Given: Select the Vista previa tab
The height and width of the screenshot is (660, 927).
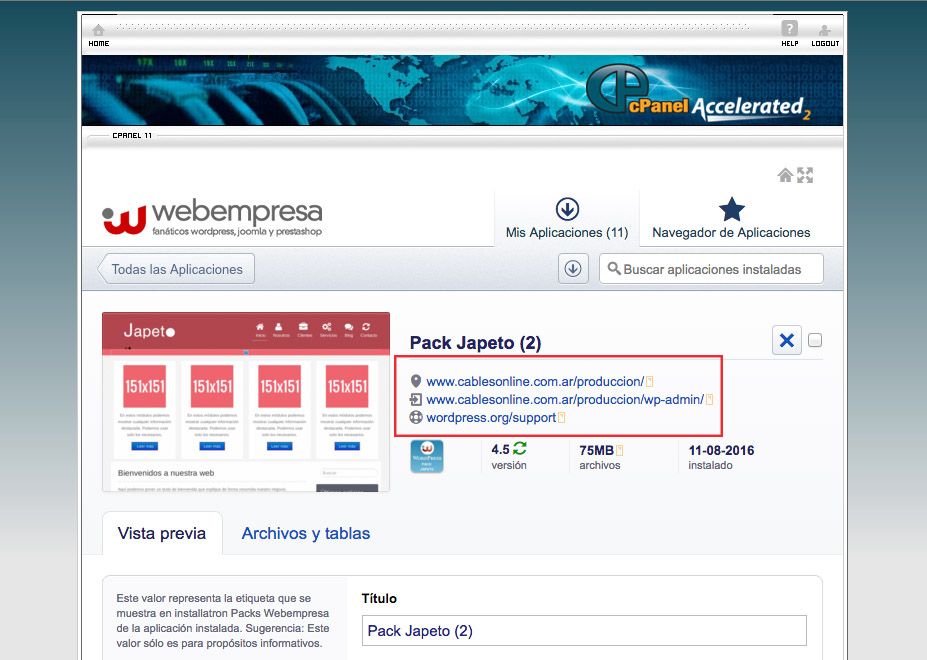Looking at the screenshot, I should pos(162,533).
